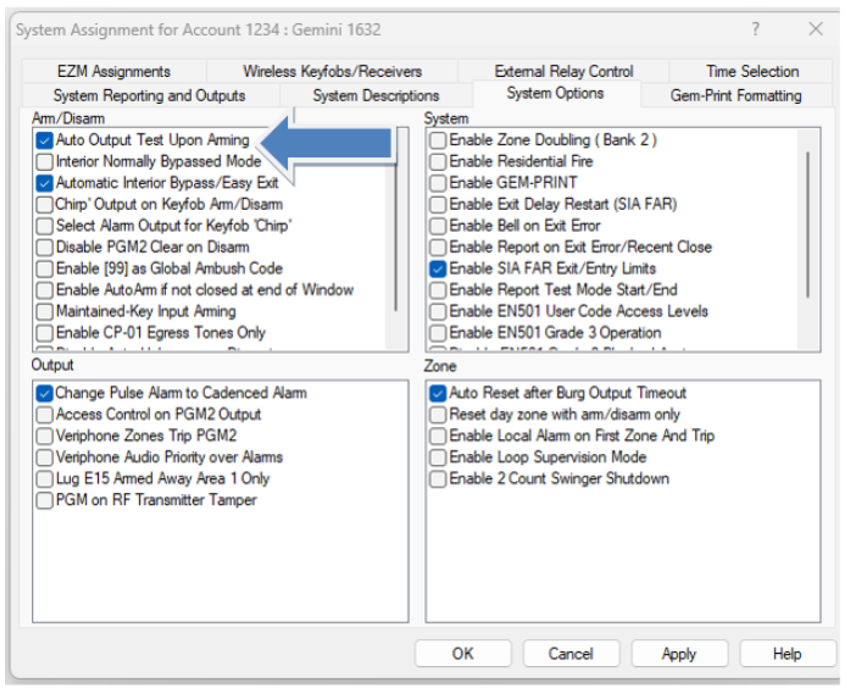847x694 pixels.
Task: Enable Veriphone Zones Trip PGM2
Action: [x=44, y=436]
